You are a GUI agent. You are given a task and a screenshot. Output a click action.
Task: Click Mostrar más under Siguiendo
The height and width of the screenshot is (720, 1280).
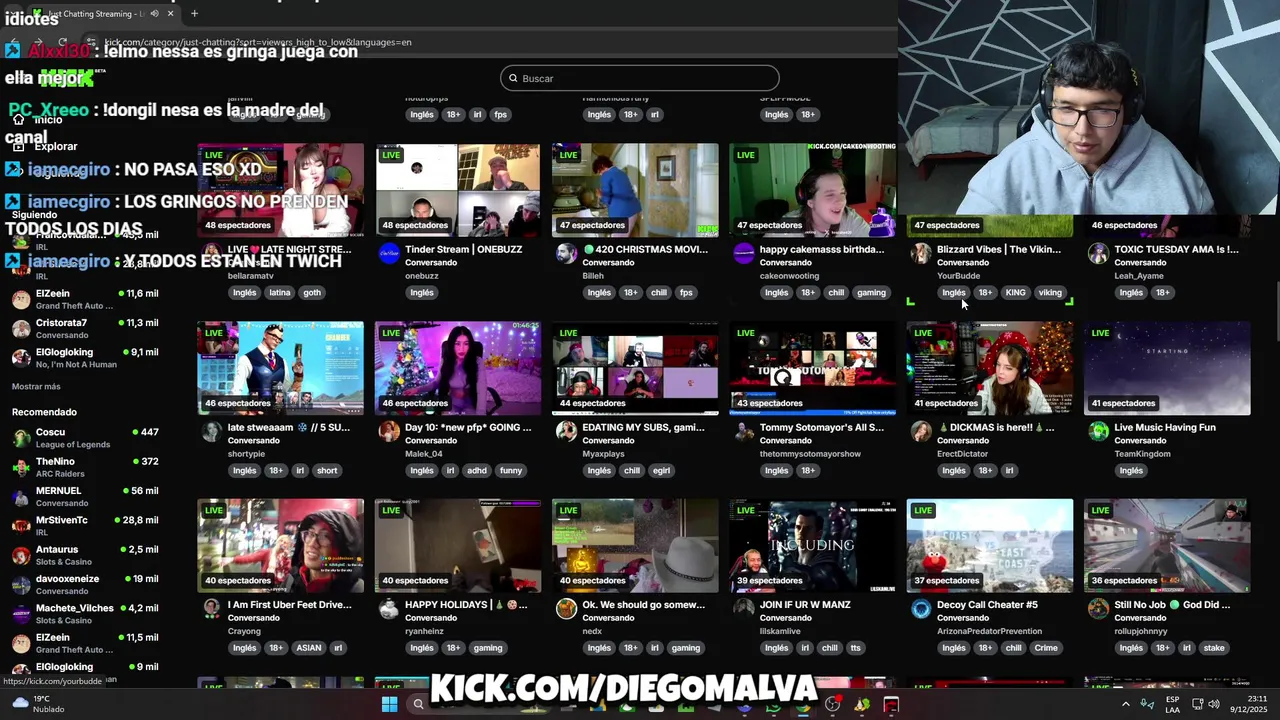(x=36, y=386)
